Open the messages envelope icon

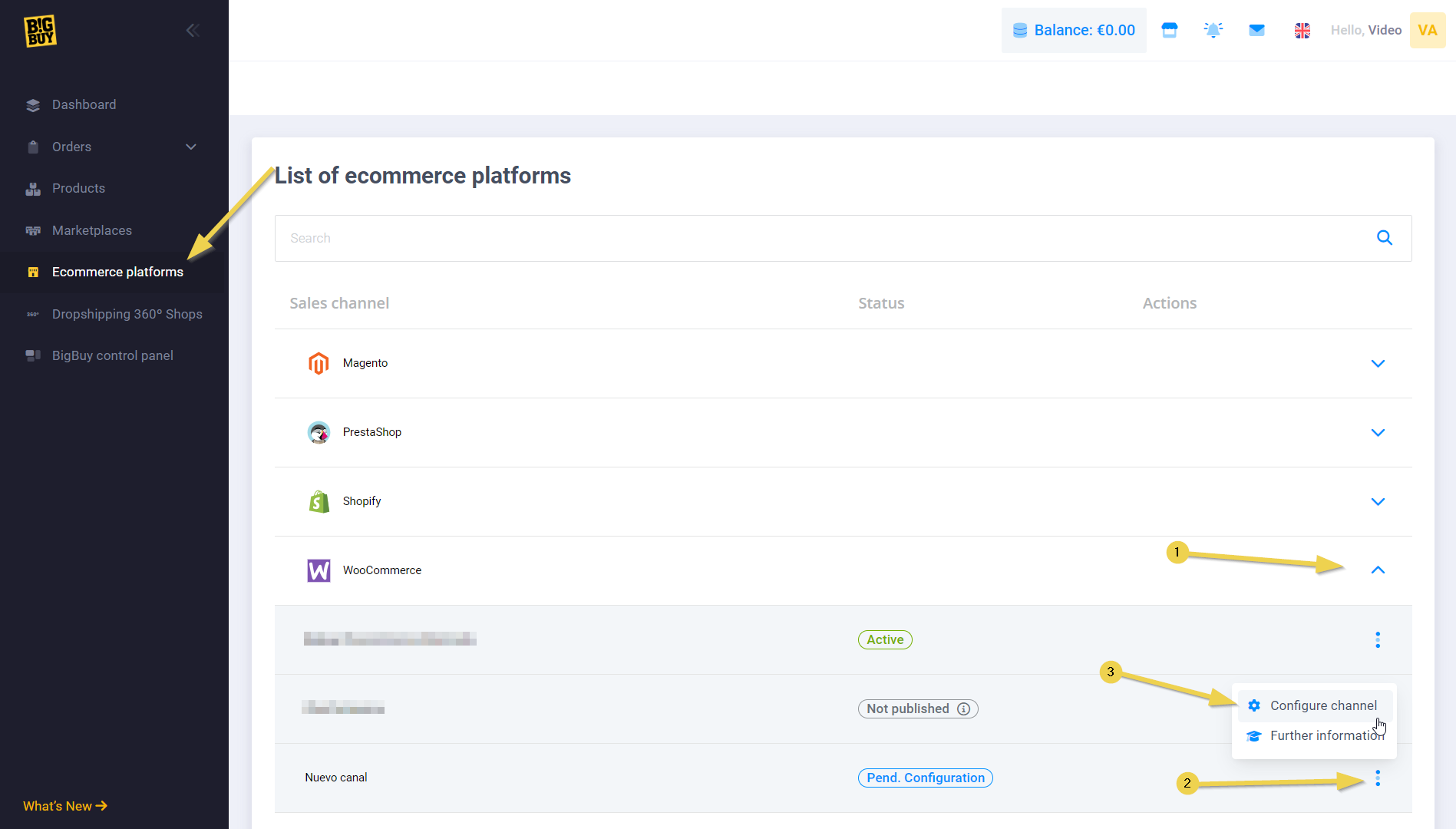click(1256, 31)
